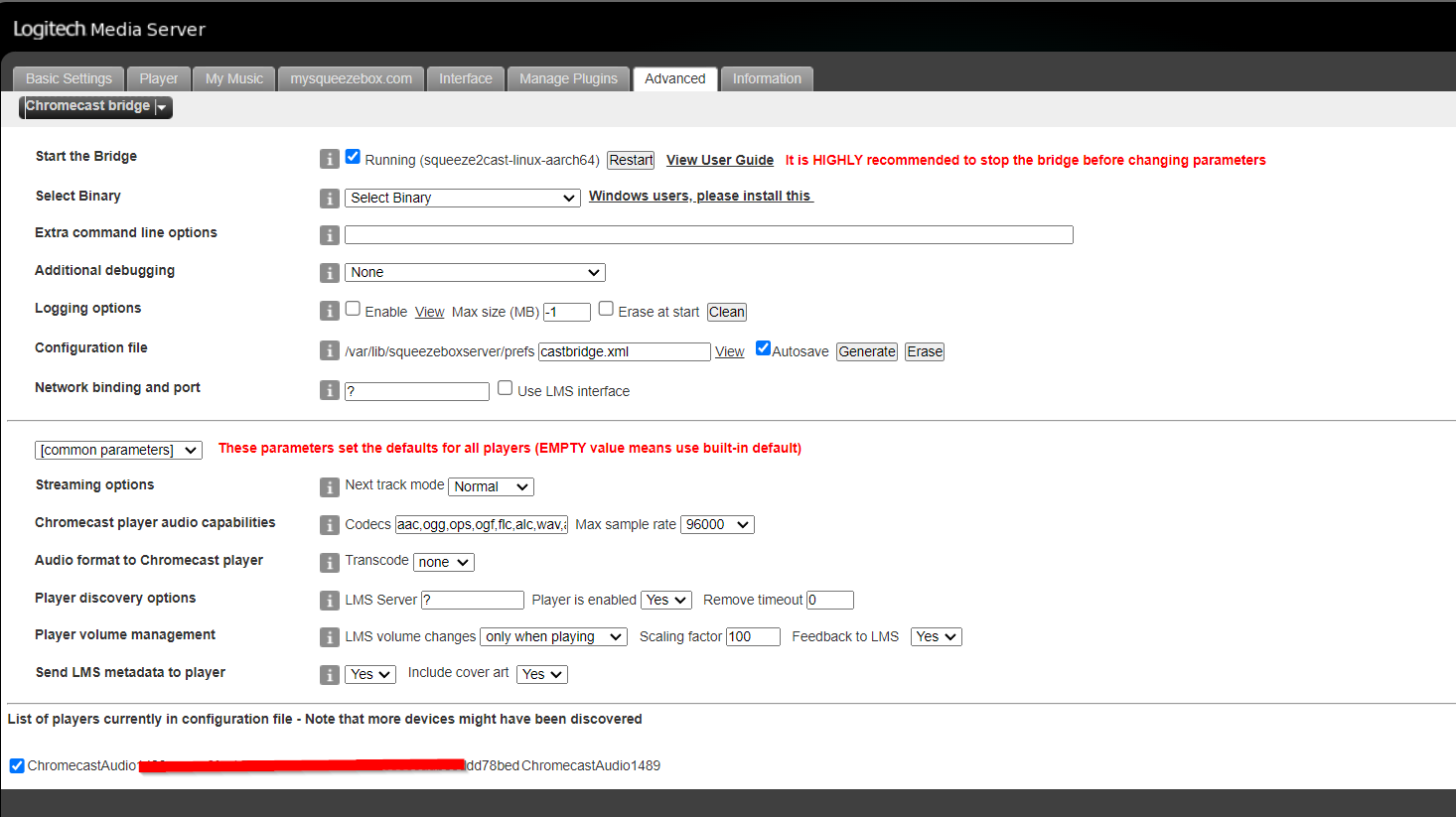Open info icon for Select Binary
Screen dimensions: 1456x817
[x=330, y=199]
